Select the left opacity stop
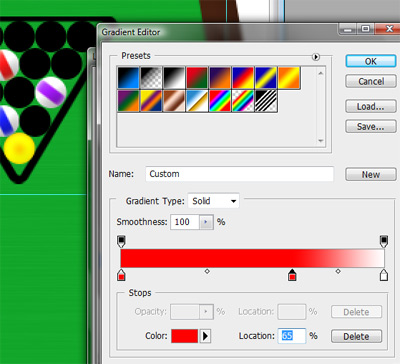This screenshot has width=400, height=364. point(121,241)
